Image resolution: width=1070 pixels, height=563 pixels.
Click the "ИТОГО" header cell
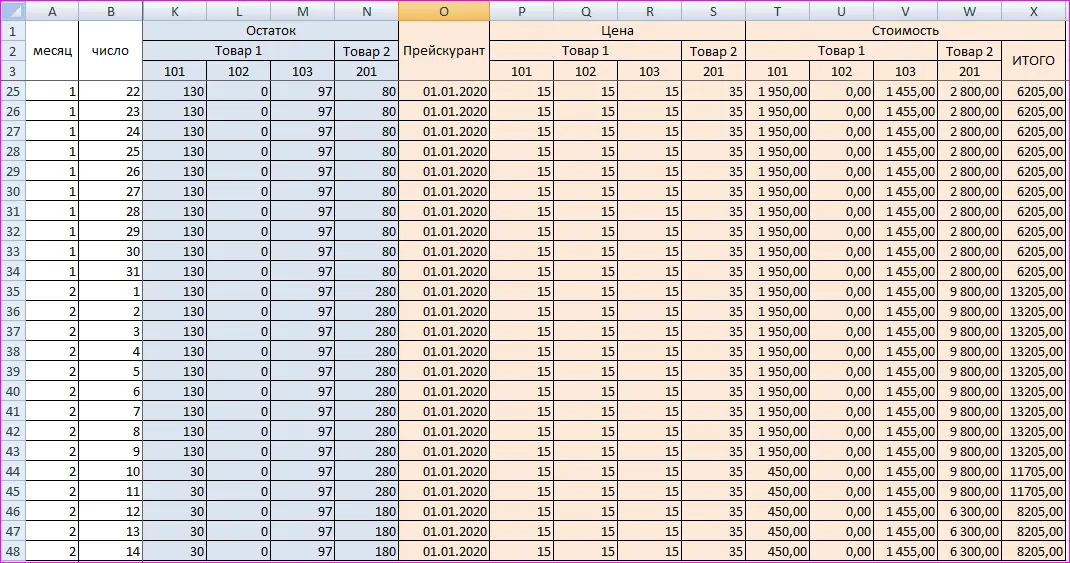[x=1033, y=61]
